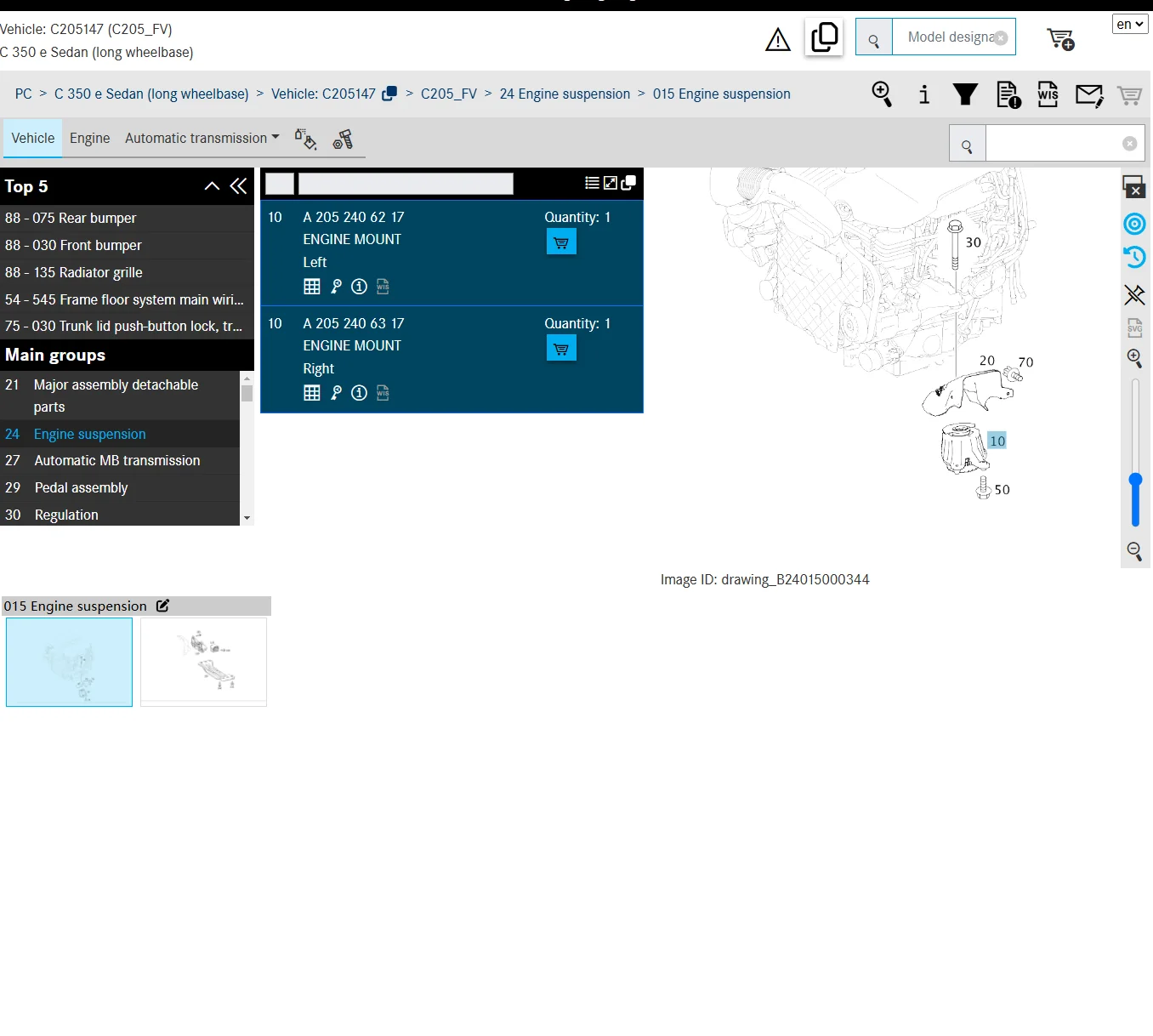Open WIS document icon in top toolbar

point(1048,94)
